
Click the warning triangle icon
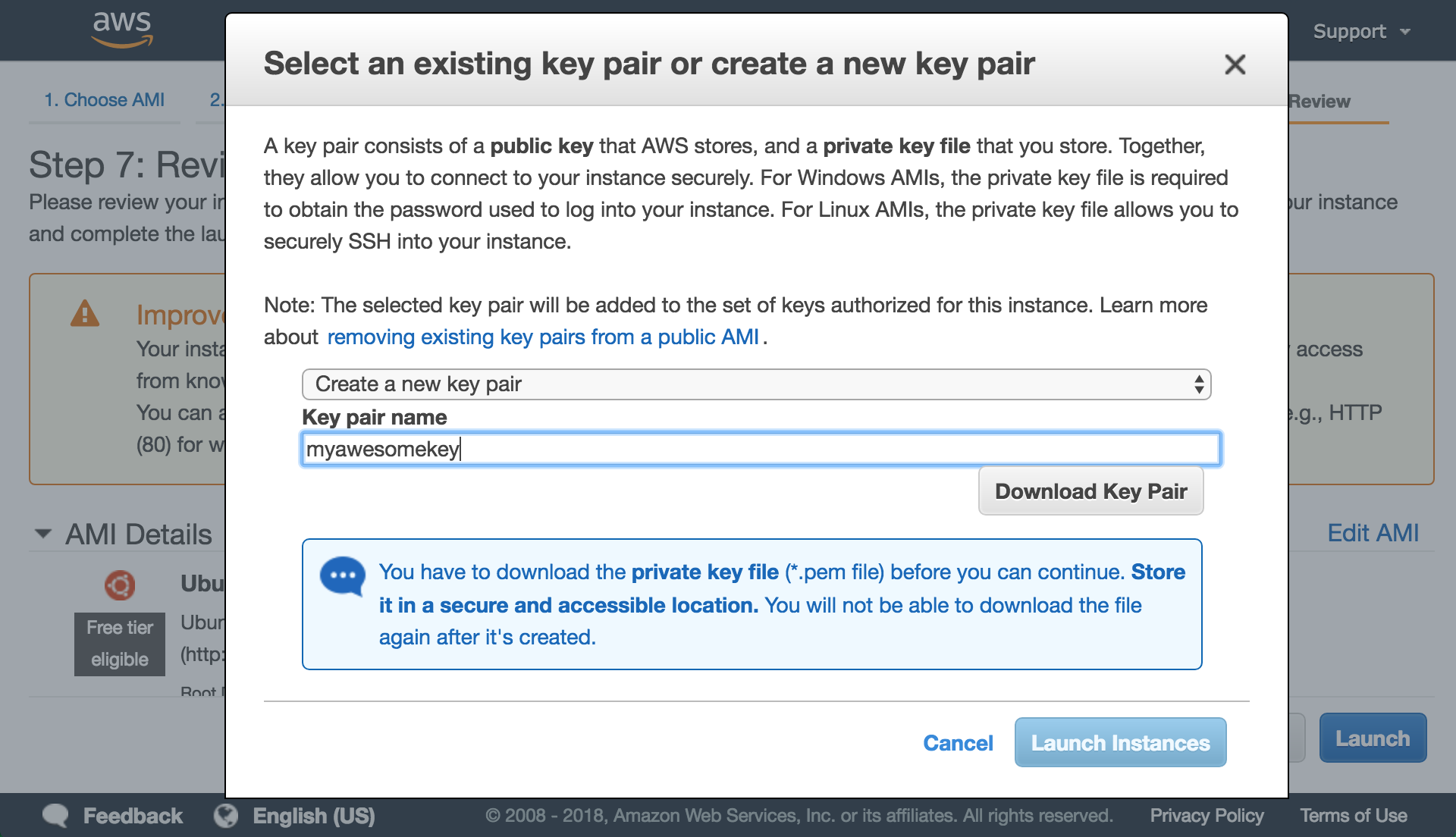coord(85,314)
